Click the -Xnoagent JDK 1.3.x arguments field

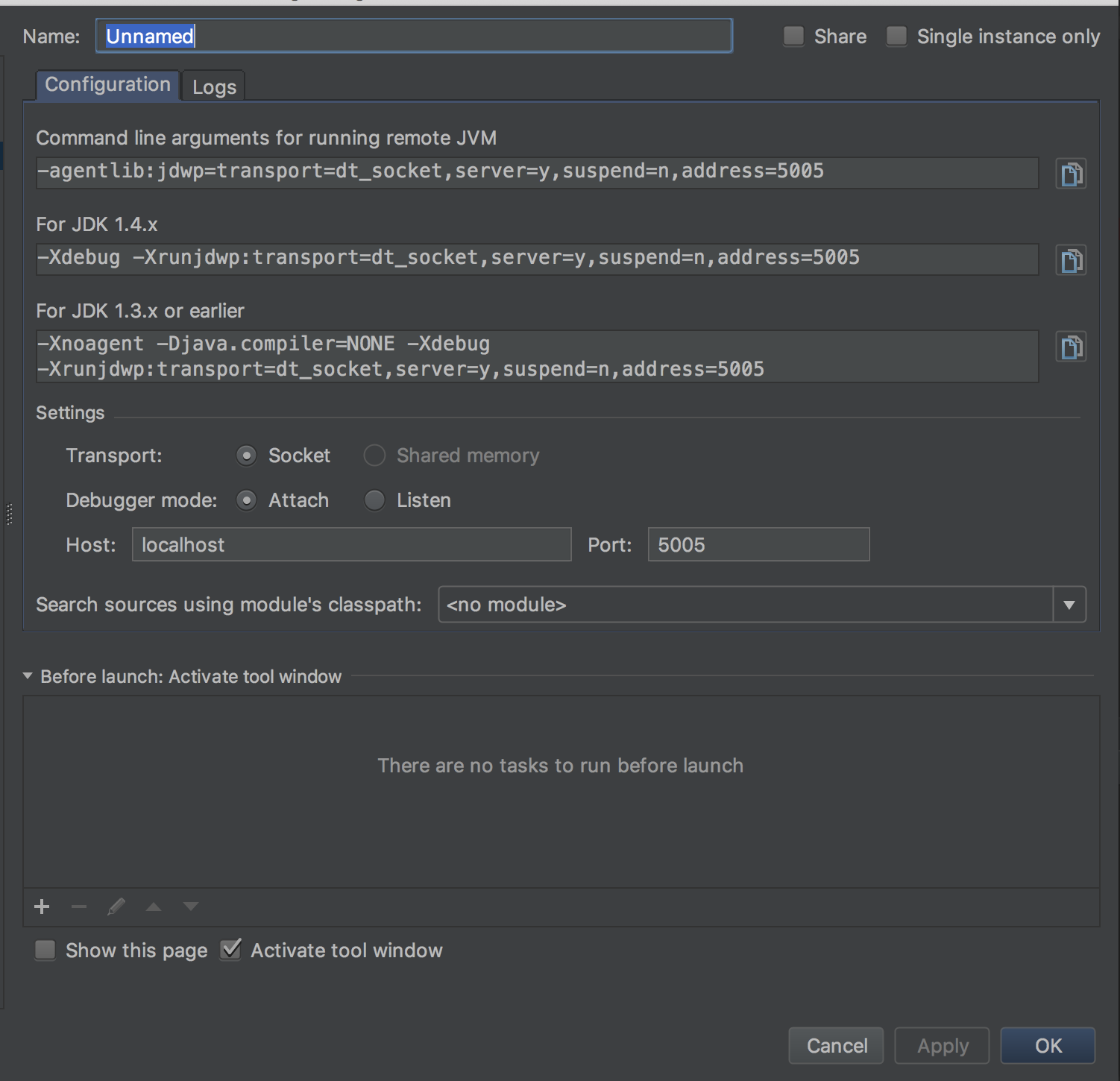pyautogui.click(x=537, y=356)
